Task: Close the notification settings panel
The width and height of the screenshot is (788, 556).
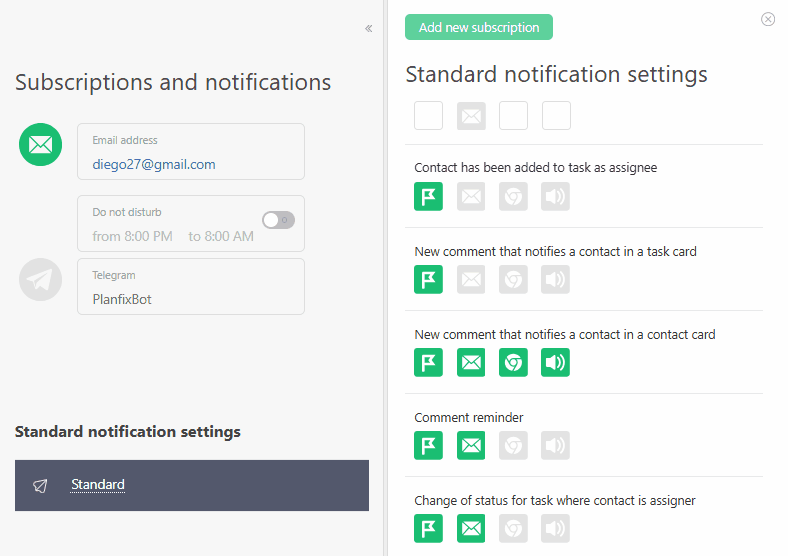Action: click(x=768, y=19)
